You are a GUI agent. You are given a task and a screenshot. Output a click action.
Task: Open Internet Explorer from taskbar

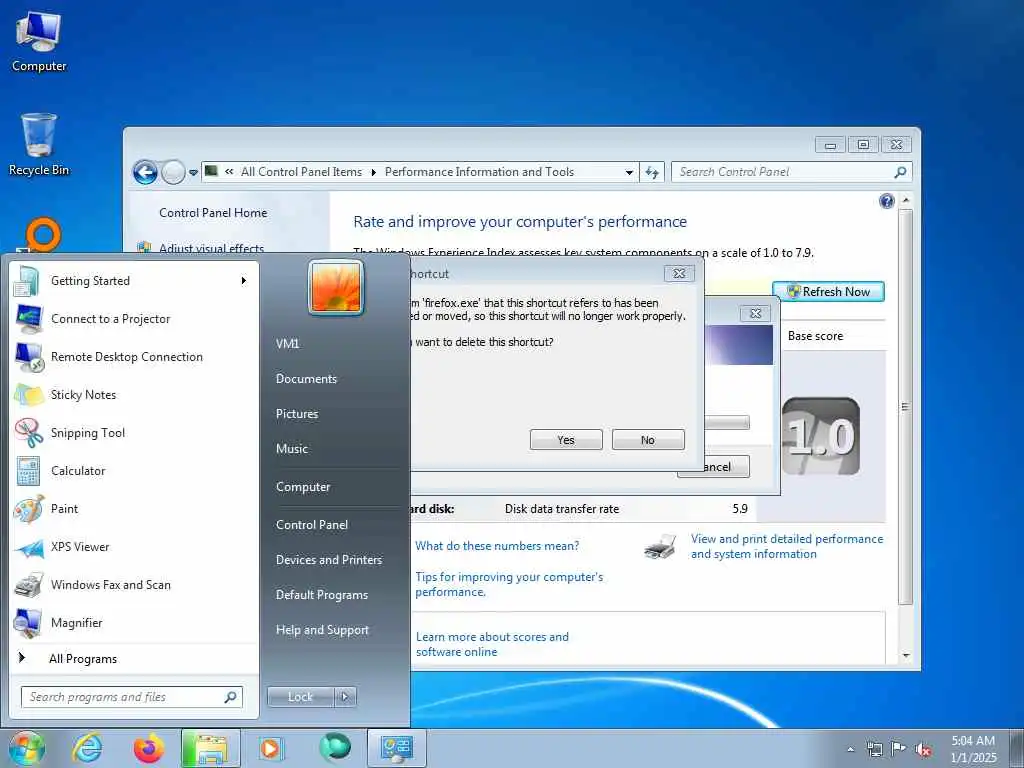click(x=87, y=748)
